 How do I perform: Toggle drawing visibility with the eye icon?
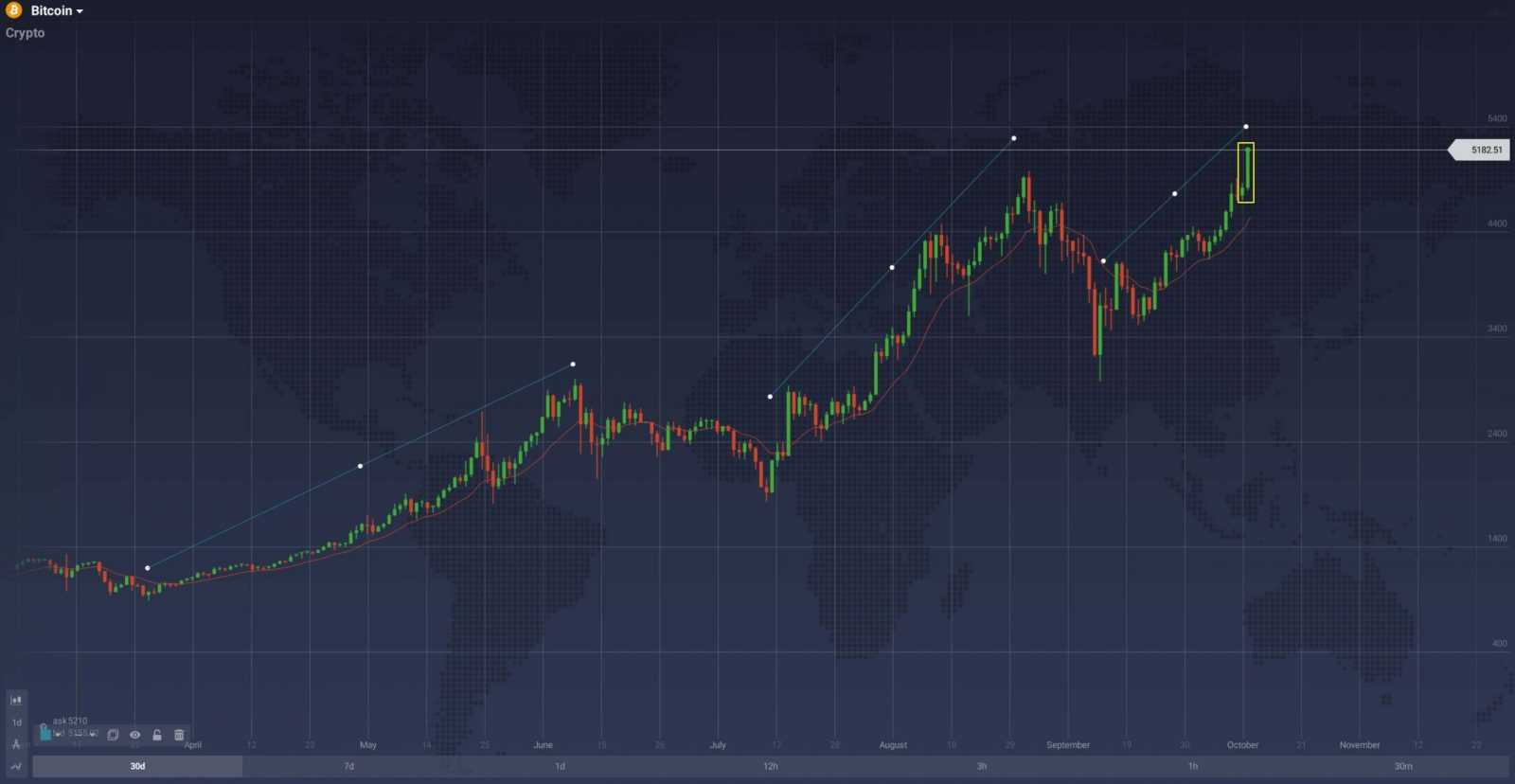[134, 735]
